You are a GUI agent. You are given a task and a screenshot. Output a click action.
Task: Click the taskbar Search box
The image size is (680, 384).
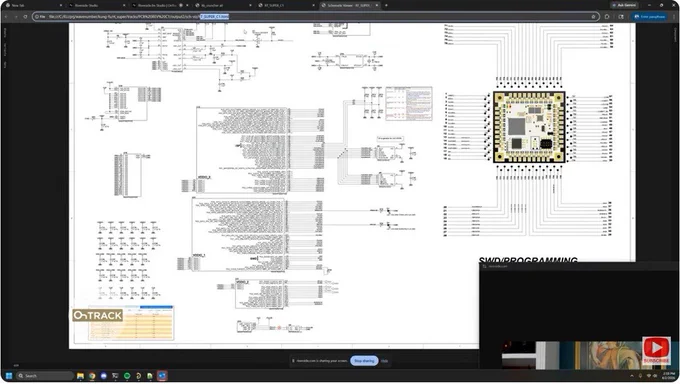pos(45,375)
